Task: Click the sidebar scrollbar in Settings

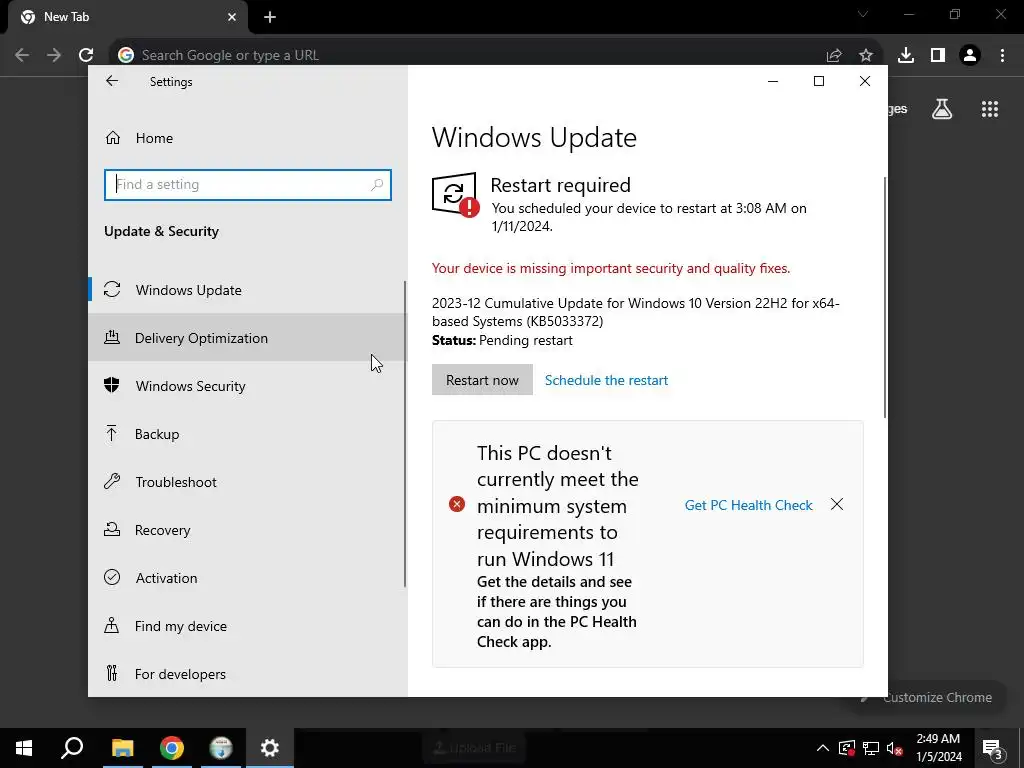Action: pyautogui.click(x=405, y=434)
